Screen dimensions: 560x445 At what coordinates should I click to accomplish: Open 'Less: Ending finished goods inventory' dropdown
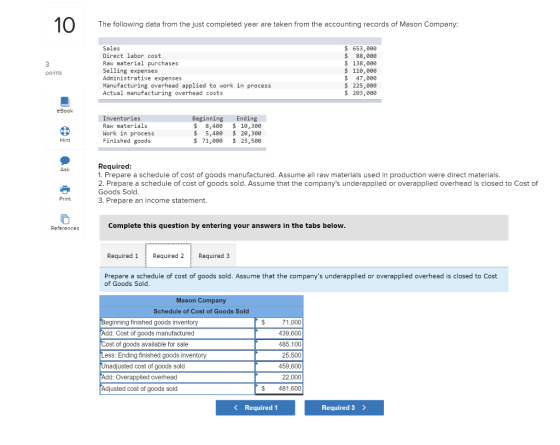[177, 355]
